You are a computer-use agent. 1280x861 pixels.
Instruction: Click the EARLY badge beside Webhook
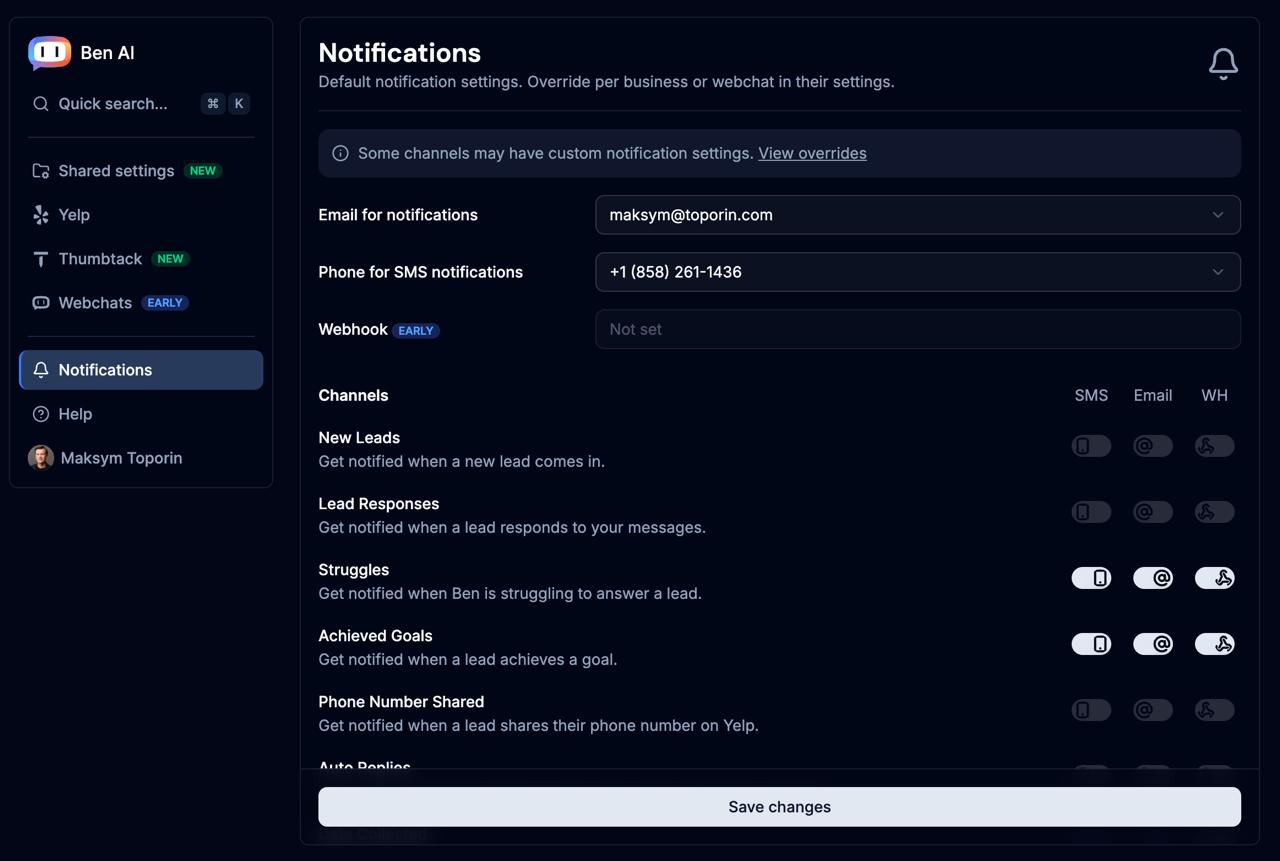coord(416,330)
